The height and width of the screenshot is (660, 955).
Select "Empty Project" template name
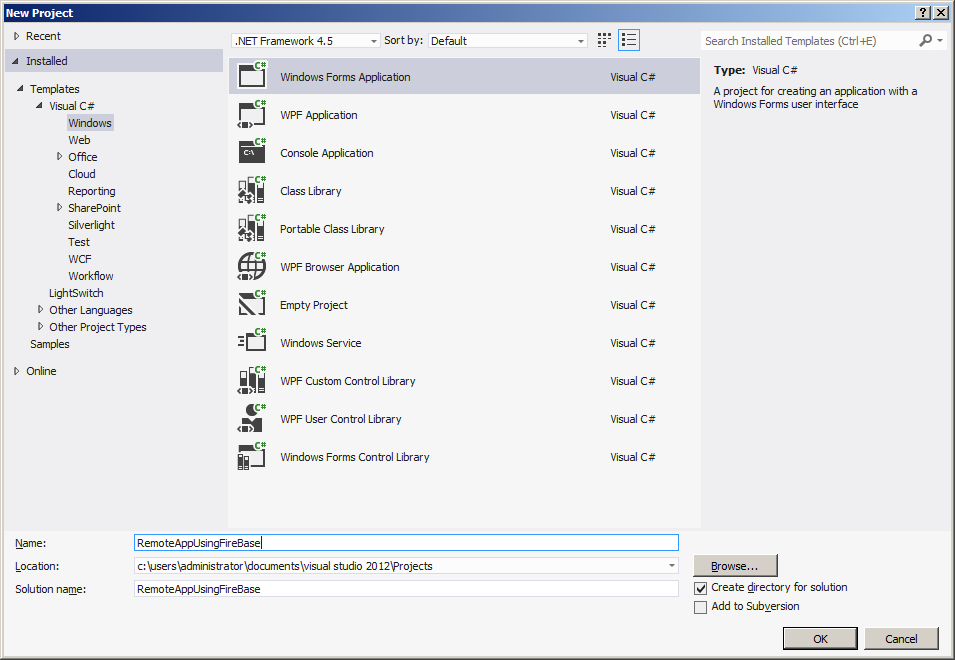[314, 305]
